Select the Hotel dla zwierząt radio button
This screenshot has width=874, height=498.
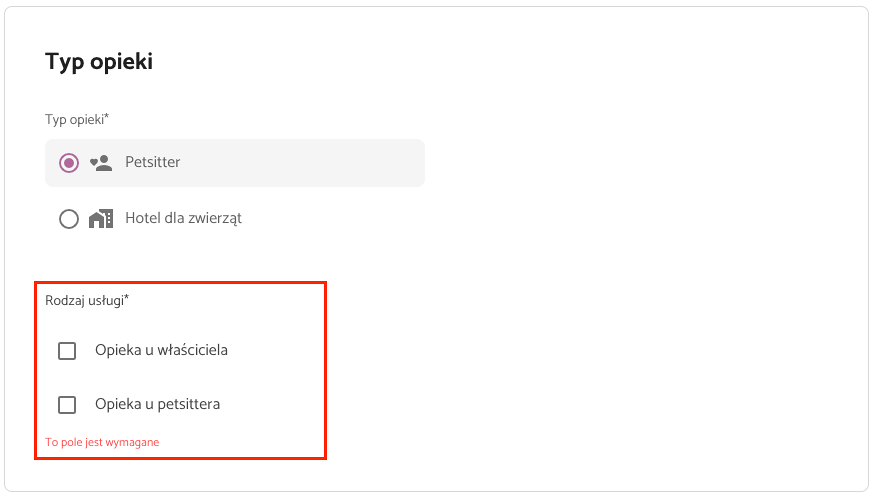click(69, 219)
